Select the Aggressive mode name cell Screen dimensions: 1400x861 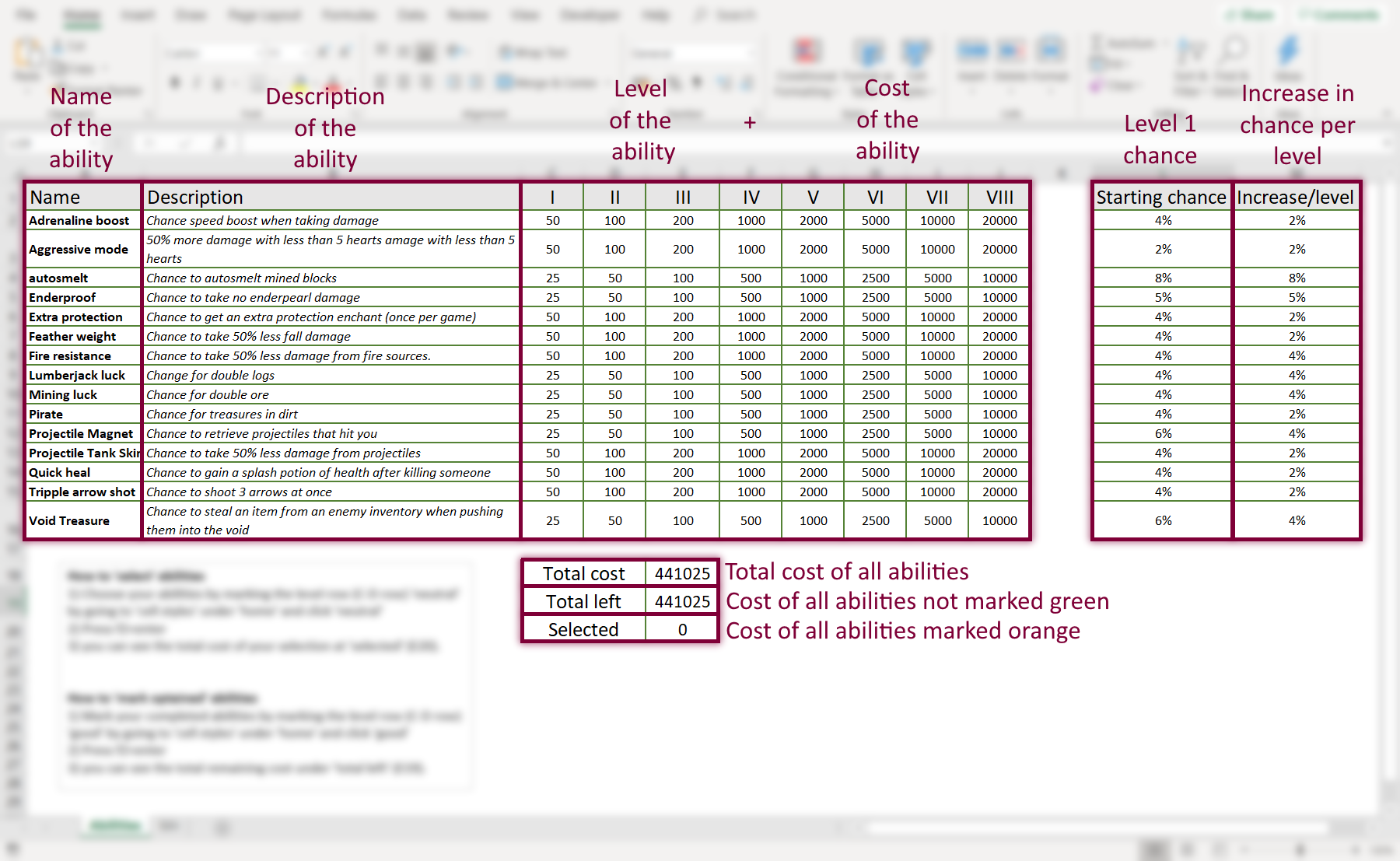pyautogui.click(x=83, y=250)
